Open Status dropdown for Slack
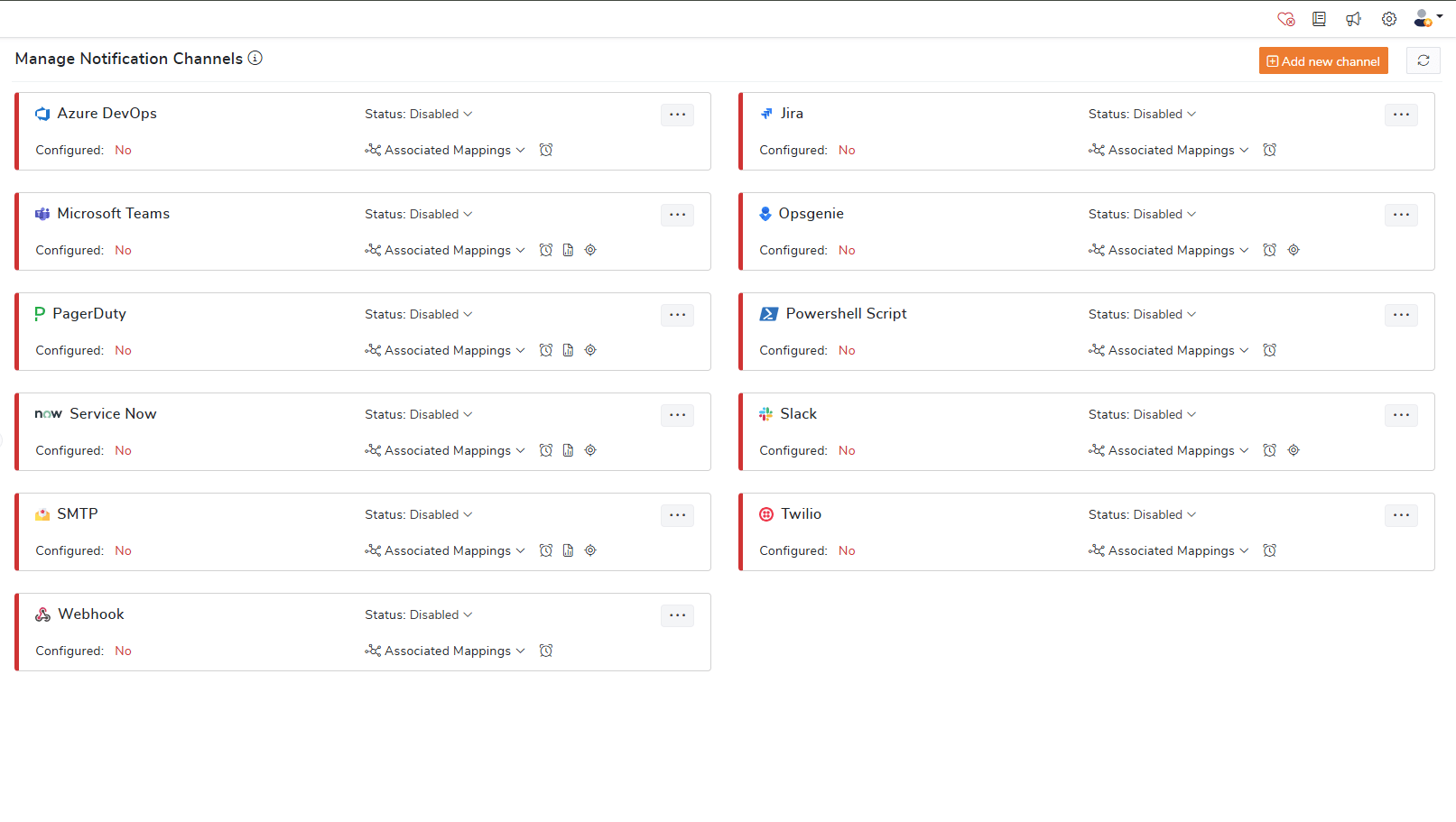This screenshot has width=1456, height=822. (x=1143, y=414)
